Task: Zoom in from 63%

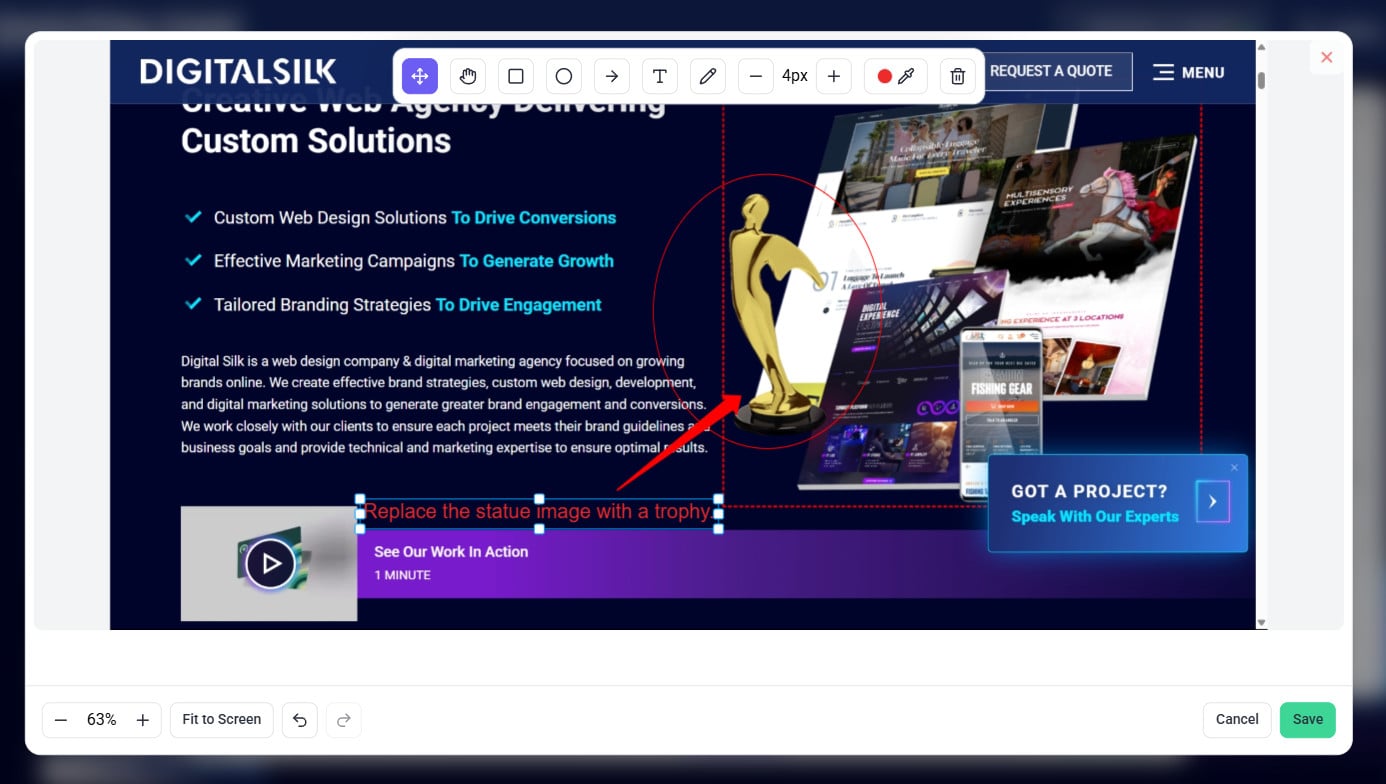Action: (x=143, y=720)
